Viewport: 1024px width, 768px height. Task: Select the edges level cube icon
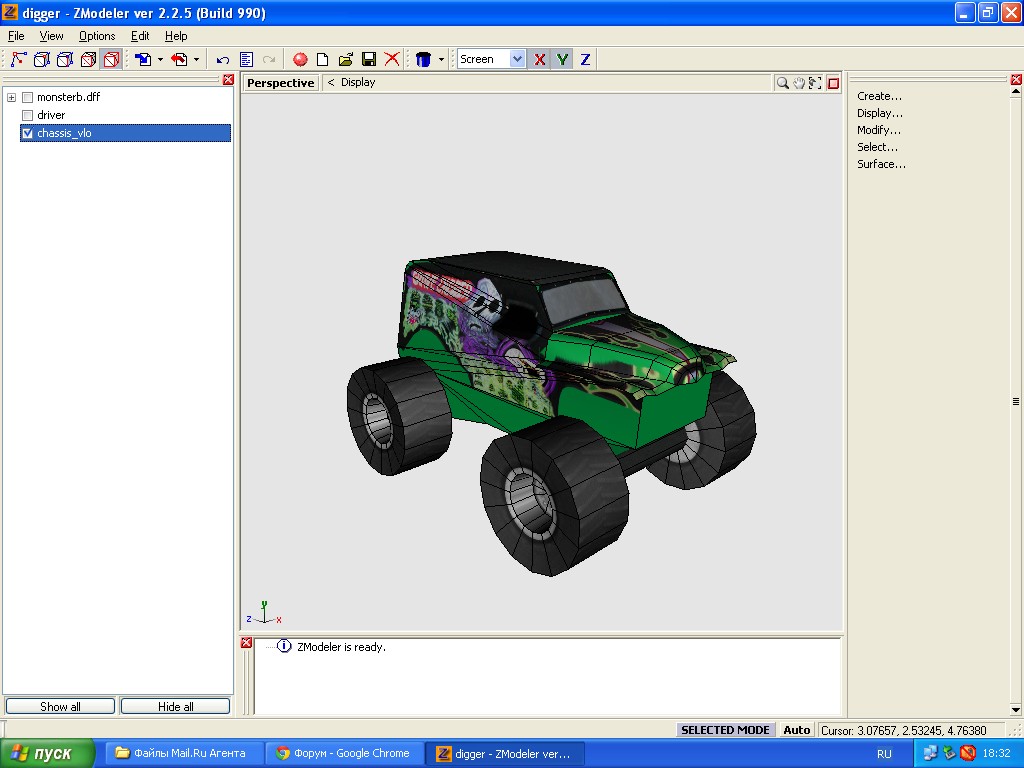tap(42, 59)
